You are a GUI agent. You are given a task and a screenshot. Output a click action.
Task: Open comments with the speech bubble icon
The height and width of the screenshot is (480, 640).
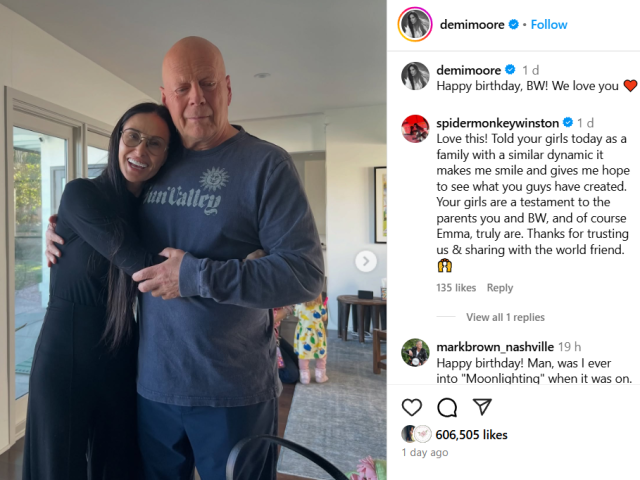[447, 407]
